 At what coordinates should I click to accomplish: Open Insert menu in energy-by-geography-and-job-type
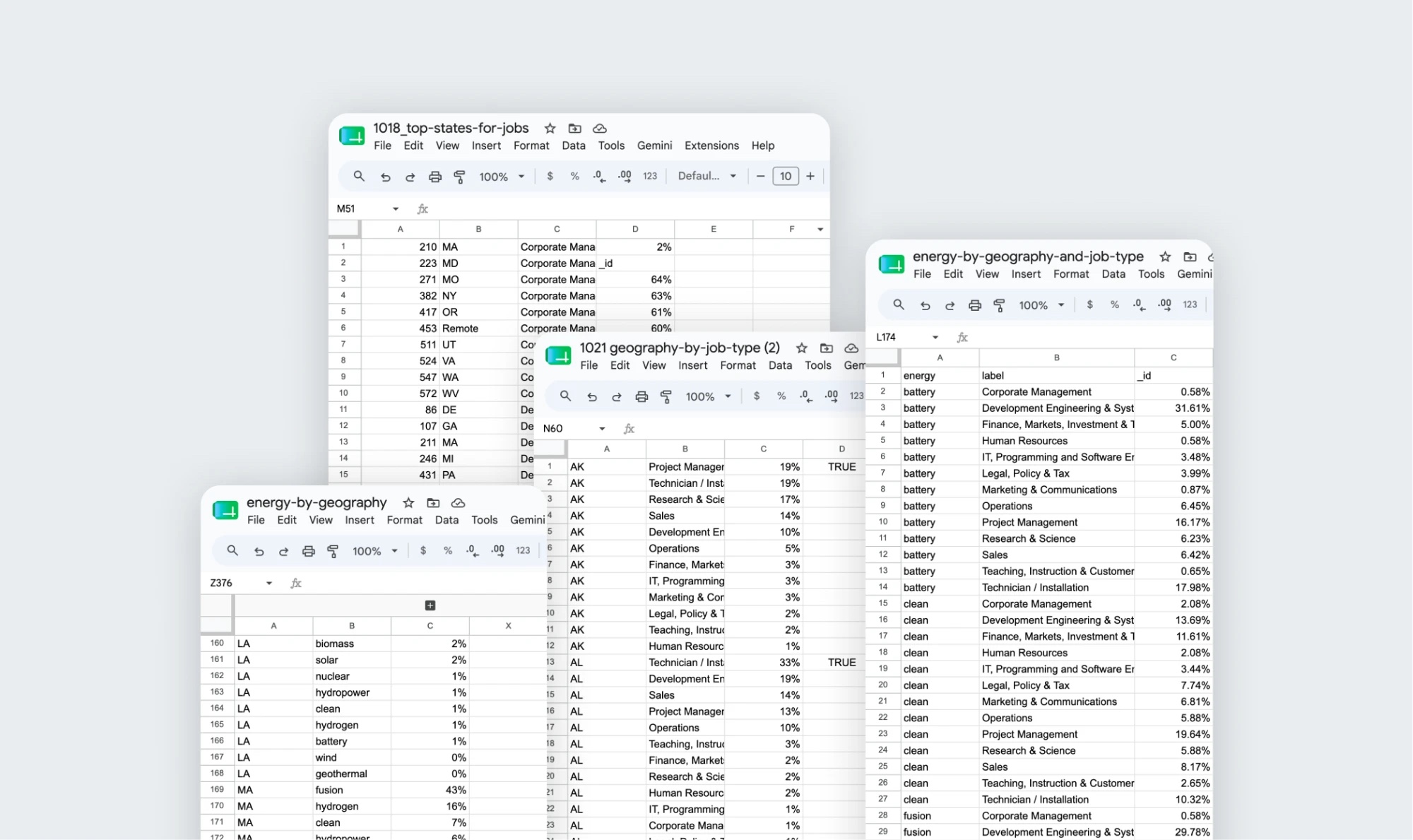(1026, 274)
